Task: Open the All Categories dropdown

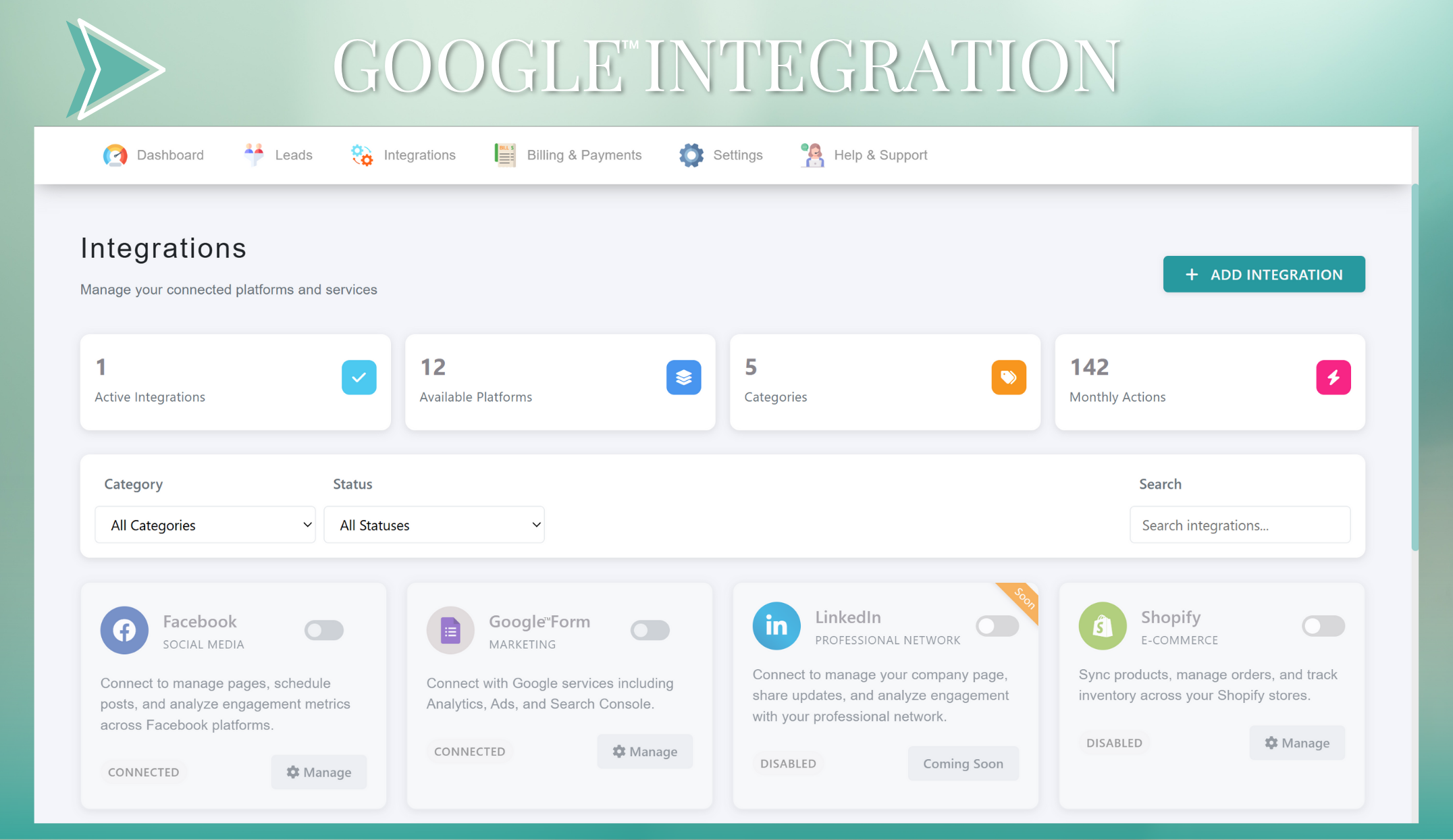Action: [205, 525]
